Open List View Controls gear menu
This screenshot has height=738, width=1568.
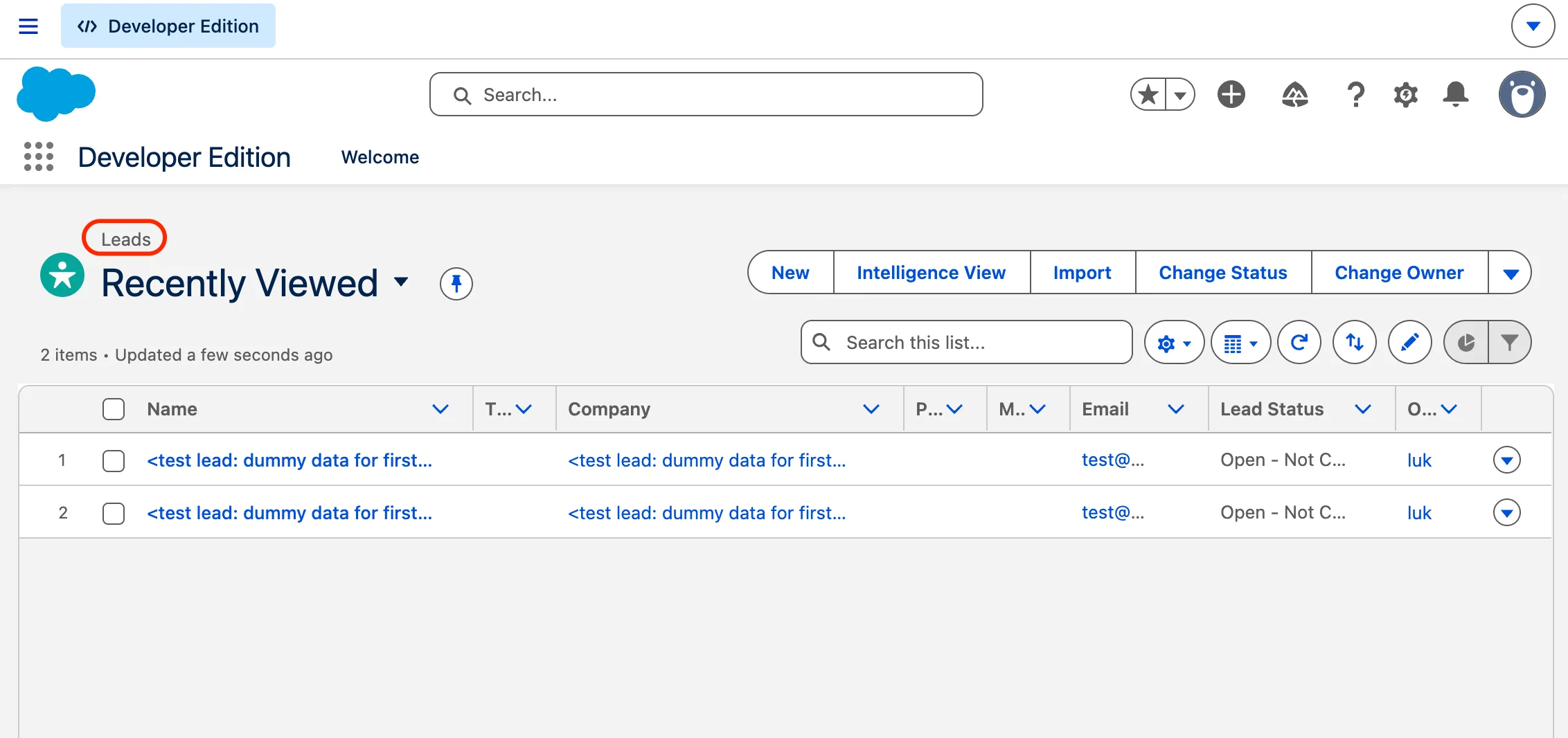pos(1174,342)
